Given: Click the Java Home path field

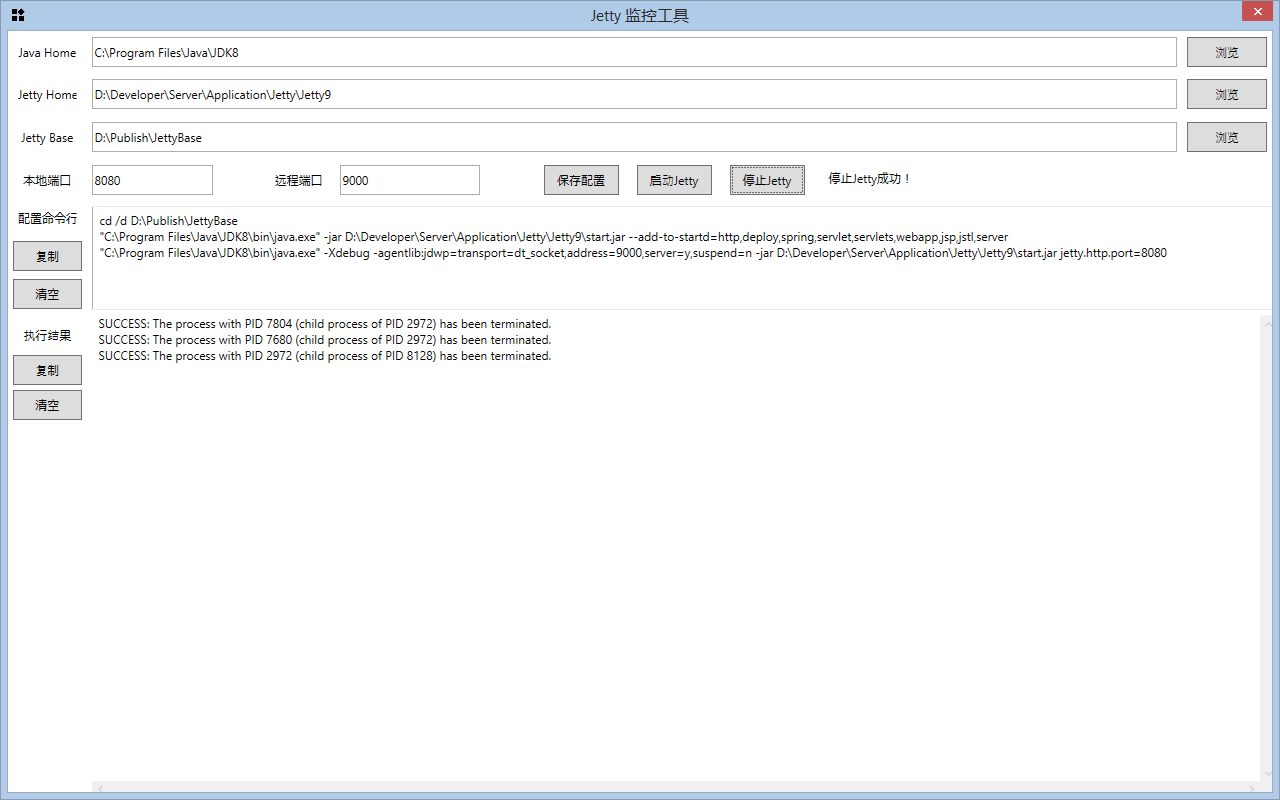Looking at the screenshot, I should point(634,52).
